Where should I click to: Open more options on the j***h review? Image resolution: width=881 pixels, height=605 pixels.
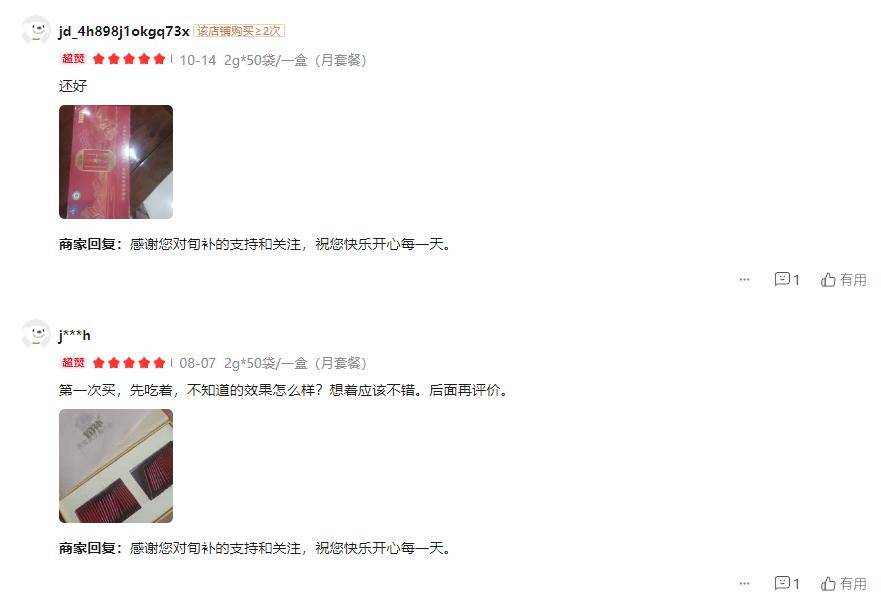744,583
